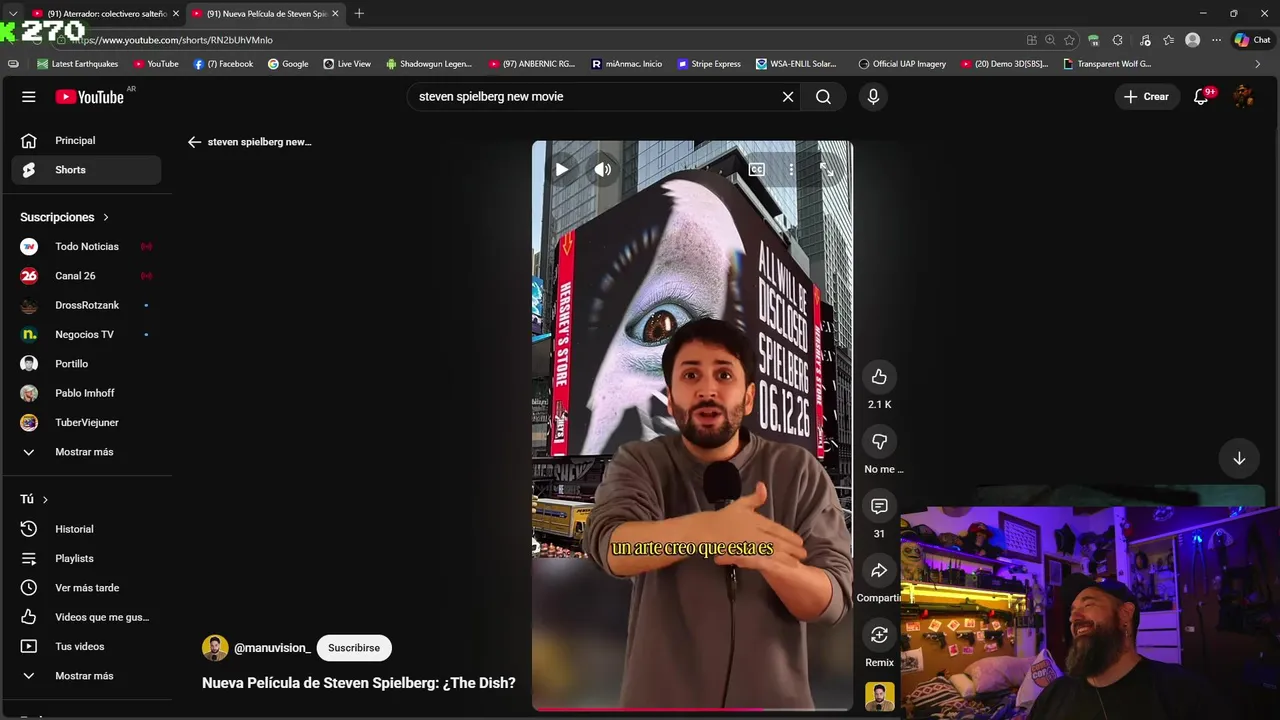This screenshot has width=1280, height=720.
Task: Open Ver más tarde list
Action: pos(86,588)
